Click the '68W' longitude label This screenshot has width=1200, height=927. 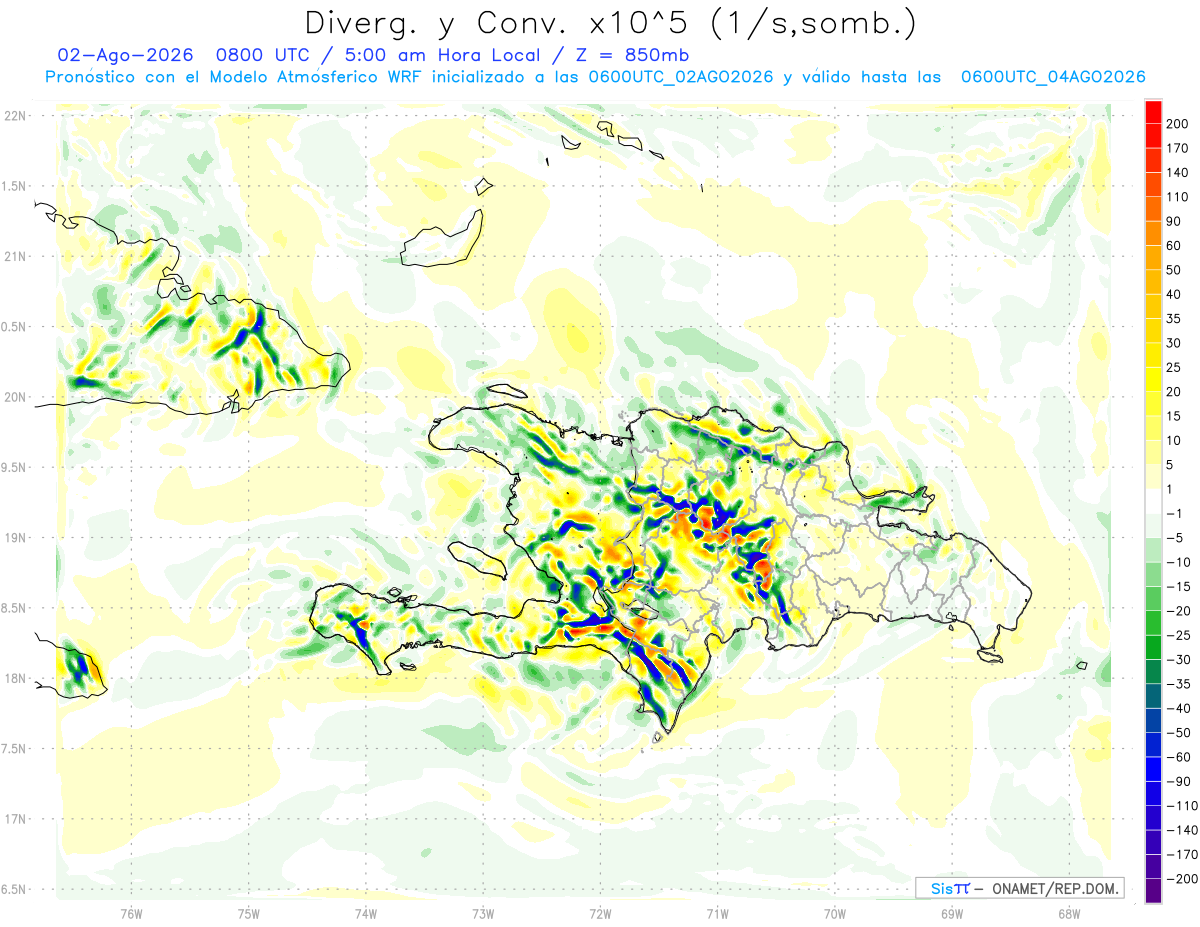point(1068,913)
